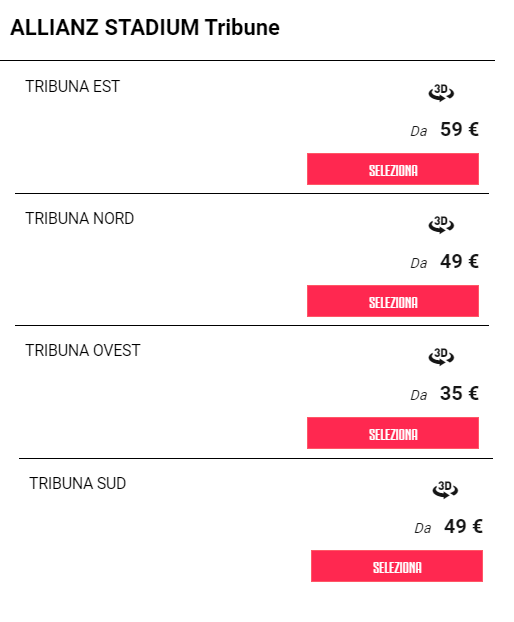Click the ALLIANZ STADIUM Tribune heading
This screenshot has height=622, width=514.
click(x=145, y=27)
